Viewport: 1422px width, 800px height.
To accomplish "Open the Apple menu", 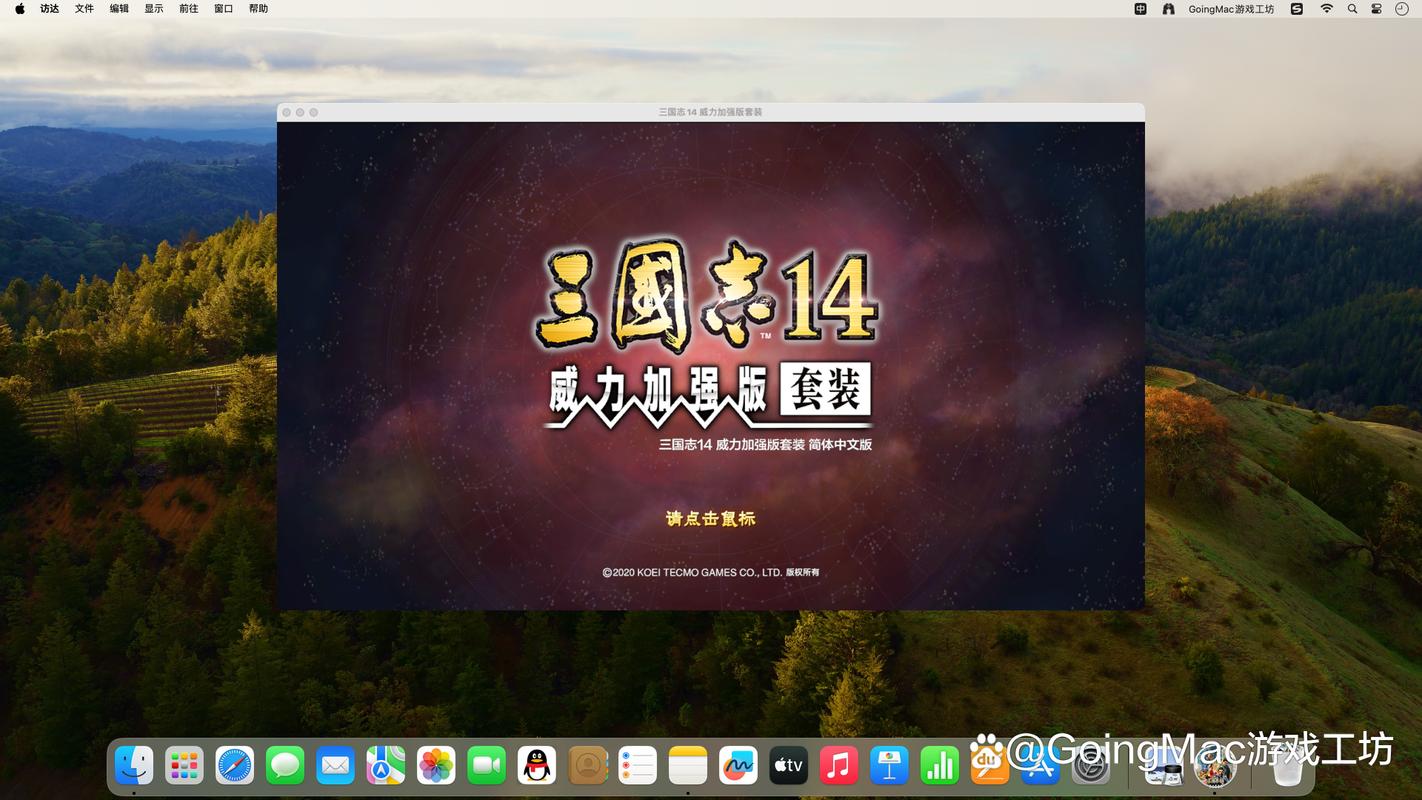I will [19, 8].
